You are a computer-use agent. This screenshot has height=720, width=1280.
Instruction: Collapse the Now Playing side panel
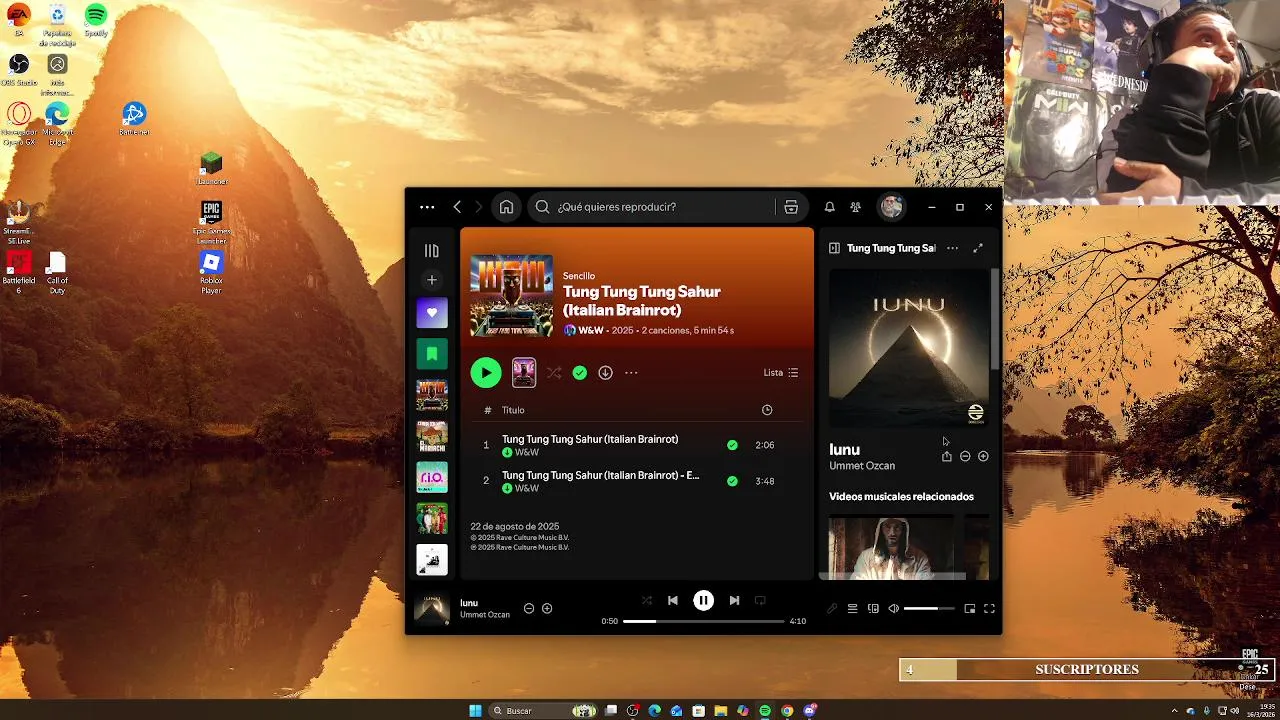[834, 248]
